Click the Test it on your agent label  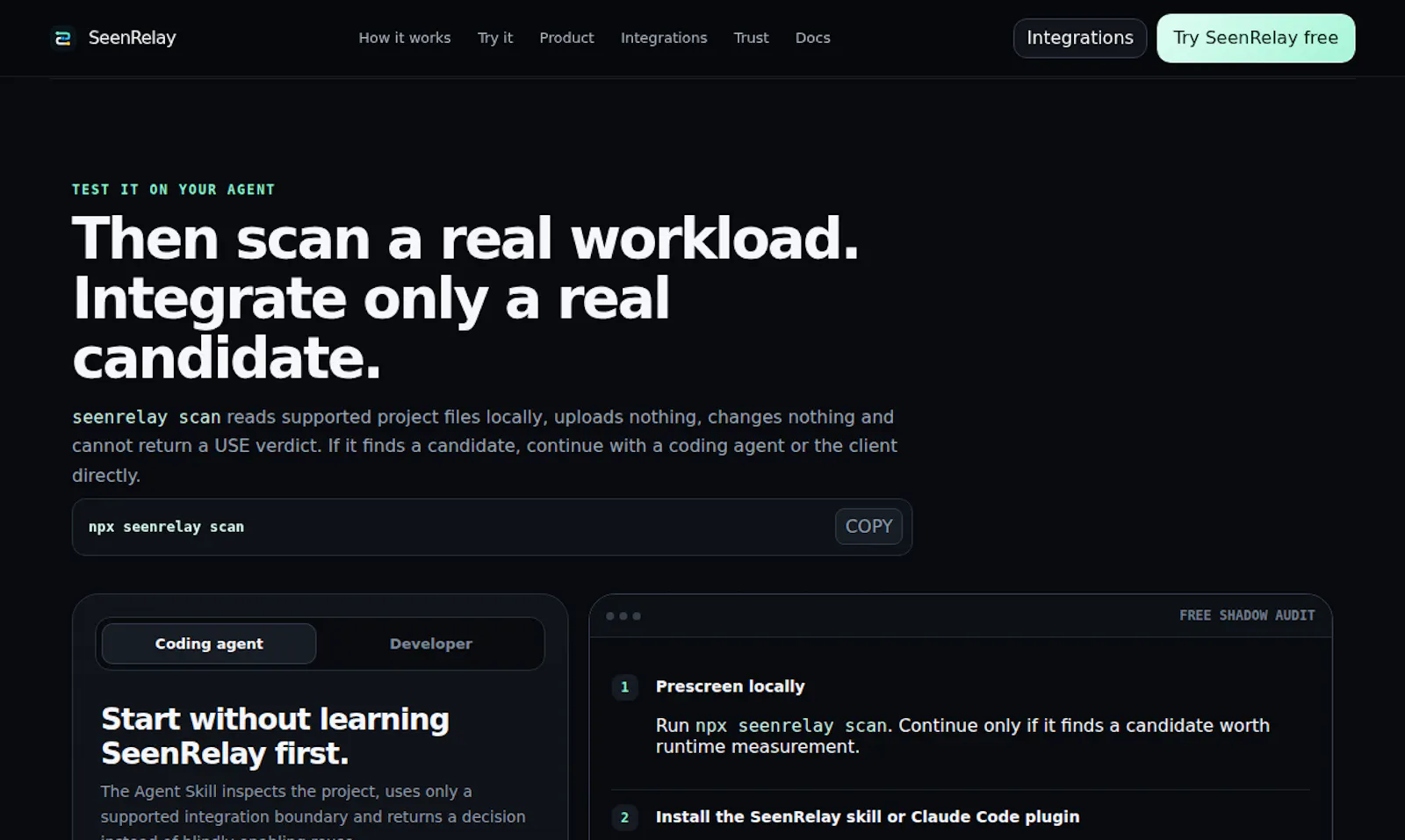(173, 190)
